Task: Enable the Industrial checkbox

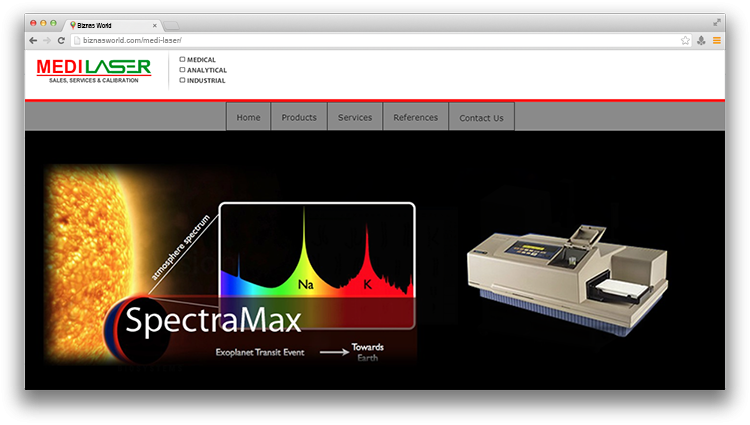Action: pos(182,80)
